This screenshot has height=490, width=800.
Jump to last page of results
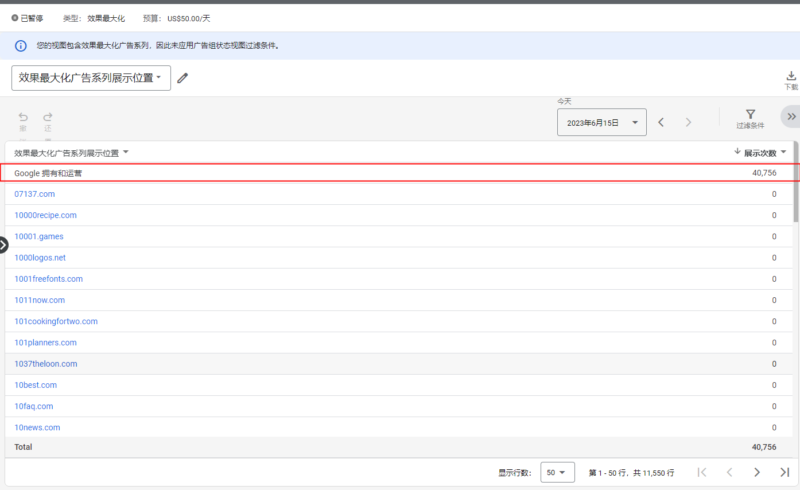click(x=784, y=472)
